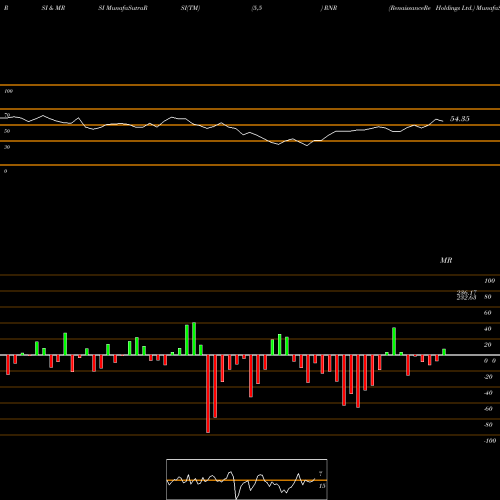Click the 80 label on MR axis

pyautogui.click(x=488, y=297)
